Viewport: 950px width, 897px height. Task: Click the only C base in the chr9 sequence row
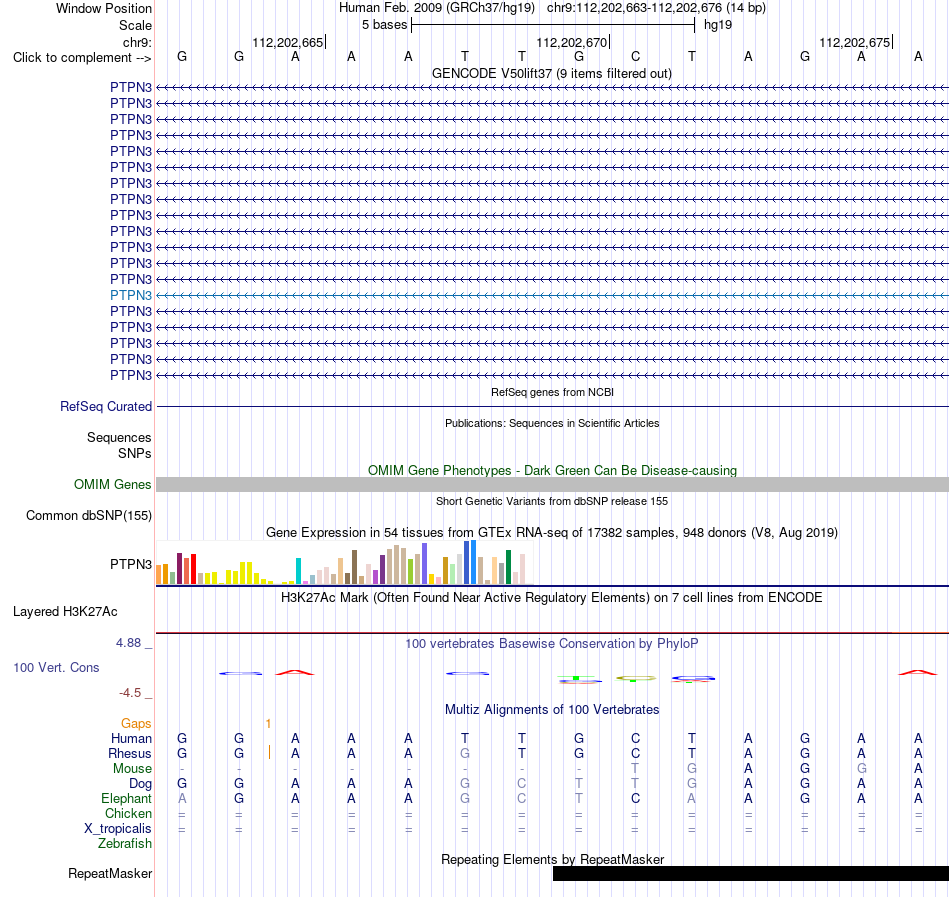click(636, 57)
